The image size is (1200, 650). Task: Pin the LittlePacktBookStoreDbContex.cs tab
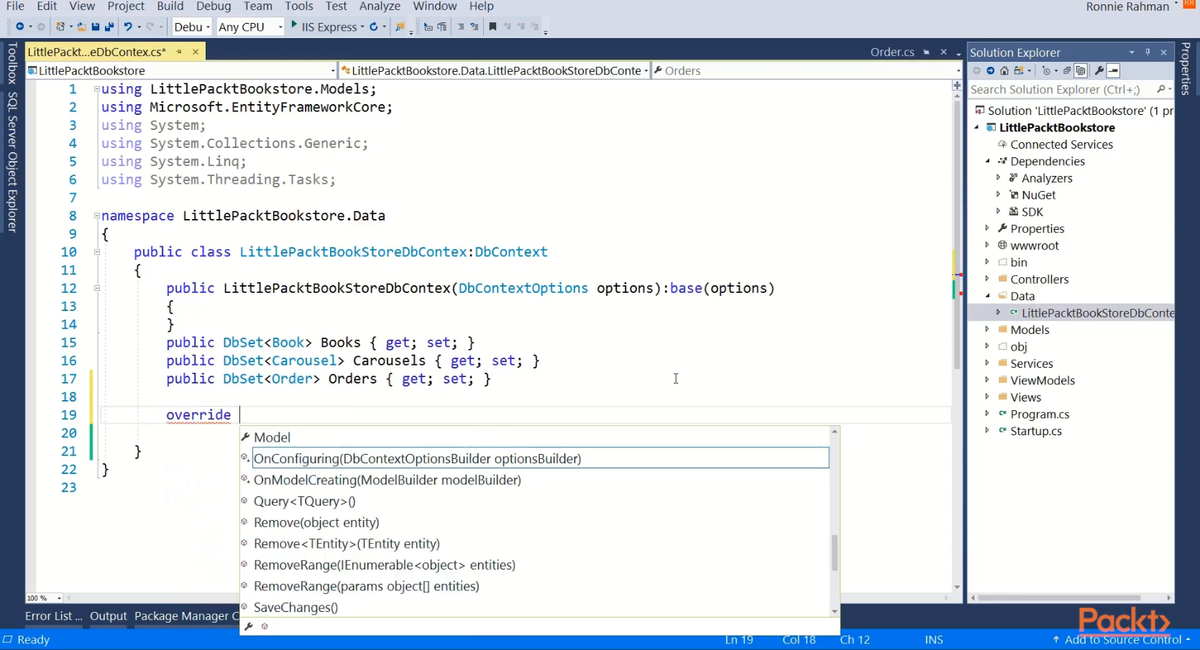179,51
